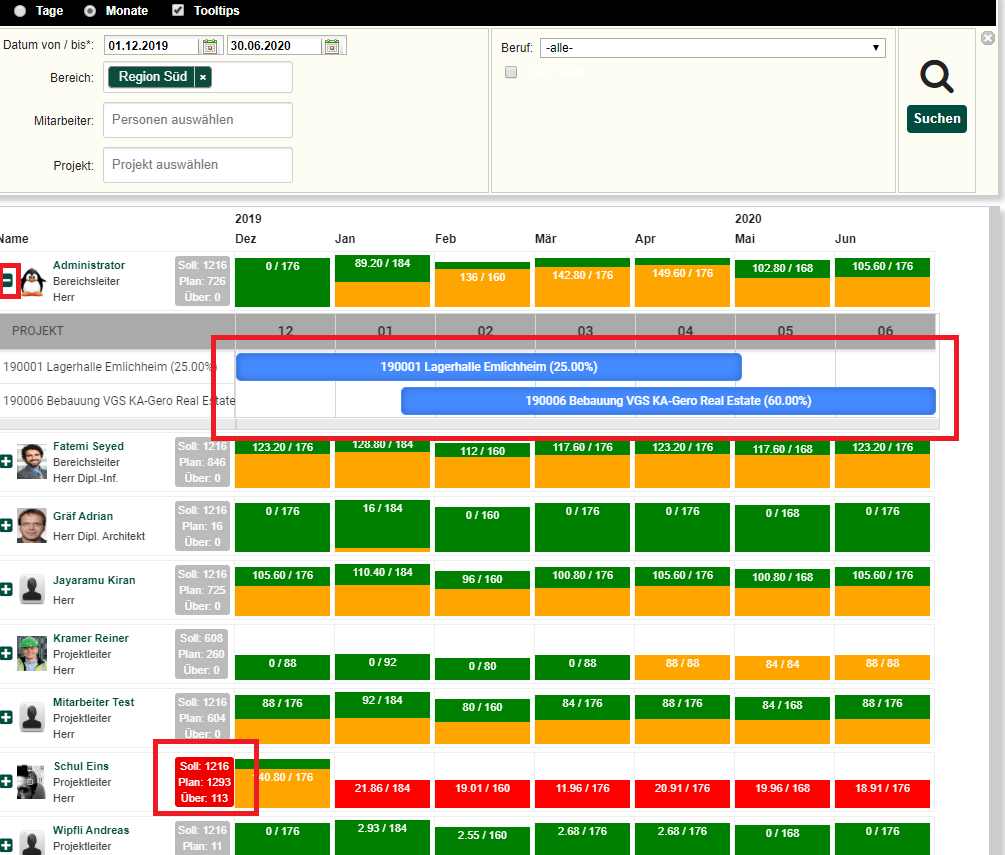The width and height of the screenshot is (1005, 855).
Task: Open the end date calendar picker
Action: point(333,46)
